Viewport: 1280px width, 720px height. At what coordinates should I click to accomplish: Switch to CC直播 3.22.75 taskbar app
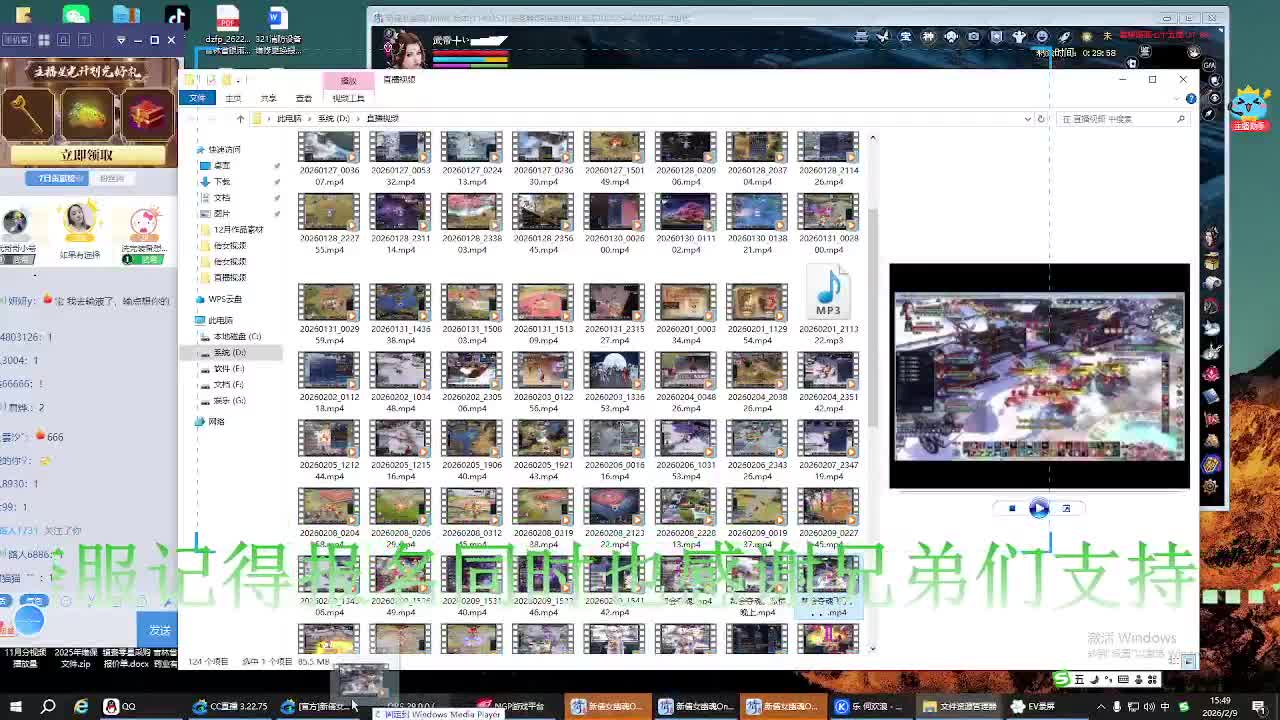231,707
